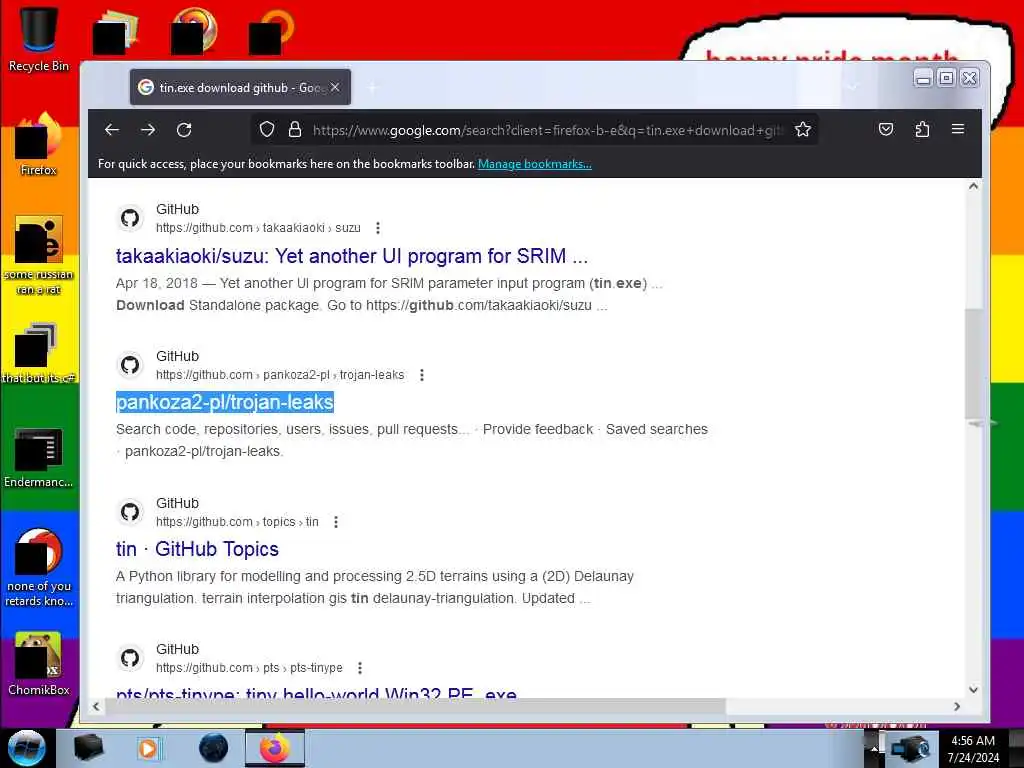Select the Endermanc... desktop icon
This screenshot has height=768, width=1024.
pos(39,457)
